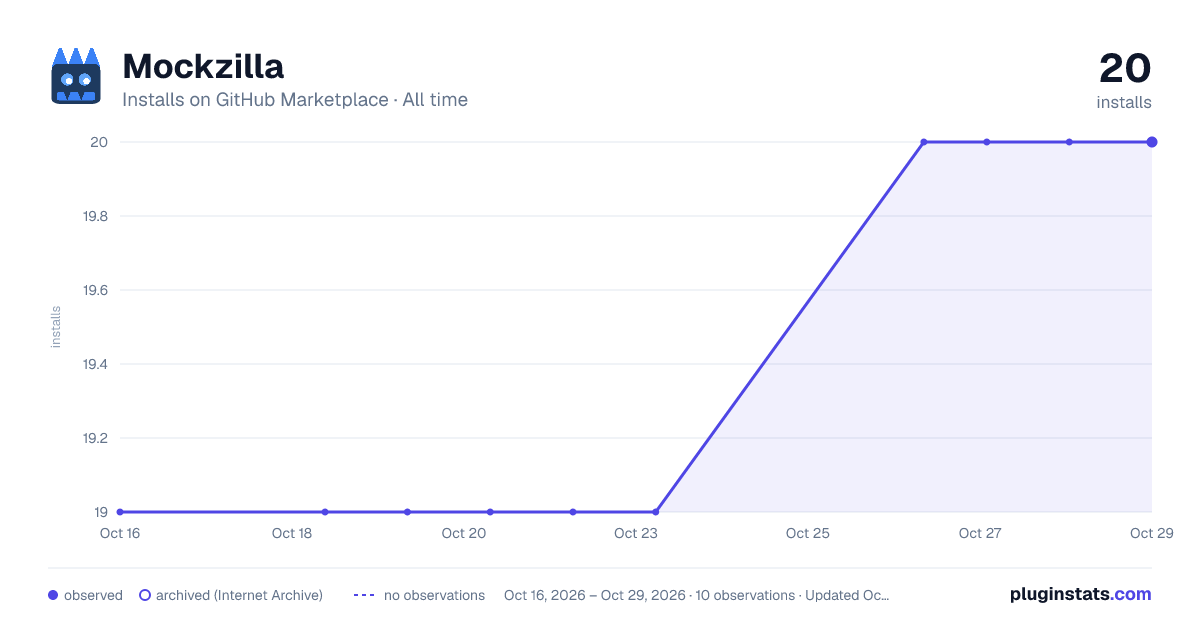The height and width of the screenshot is (630, 1200).
Task: Click the 'observed' legend label
Action: [93, 595]
